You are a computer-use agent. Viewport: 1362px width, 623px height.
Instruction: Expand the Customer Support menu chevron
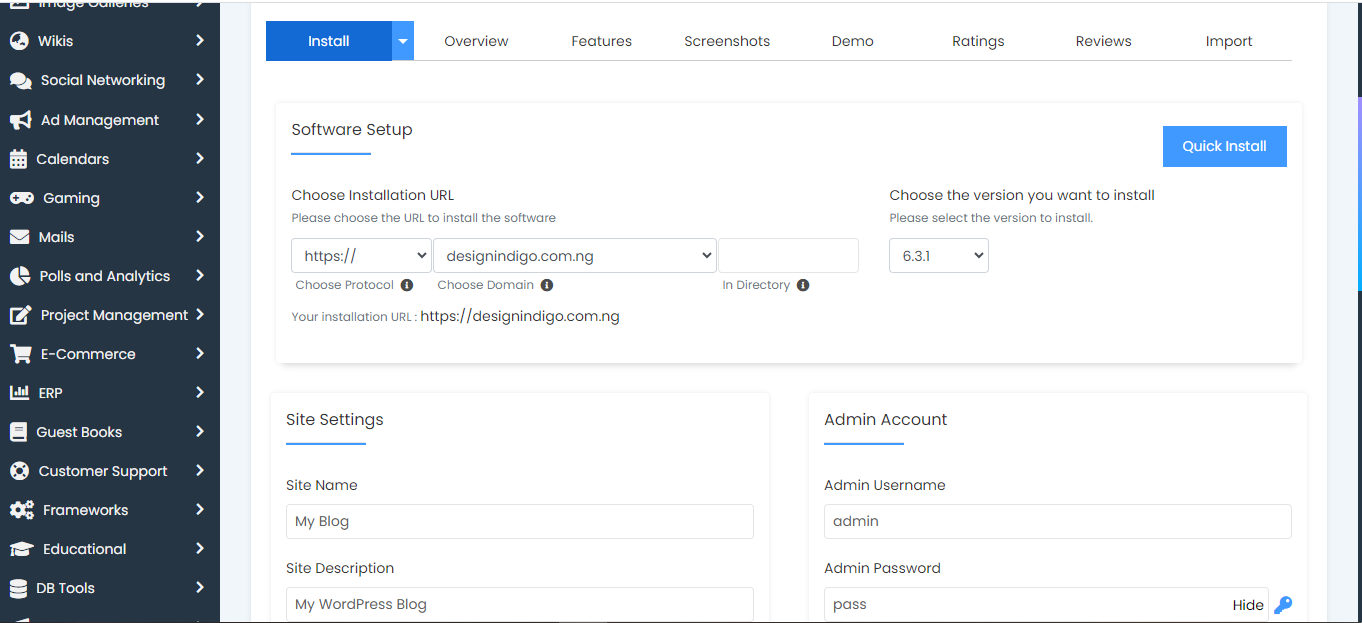198,470
